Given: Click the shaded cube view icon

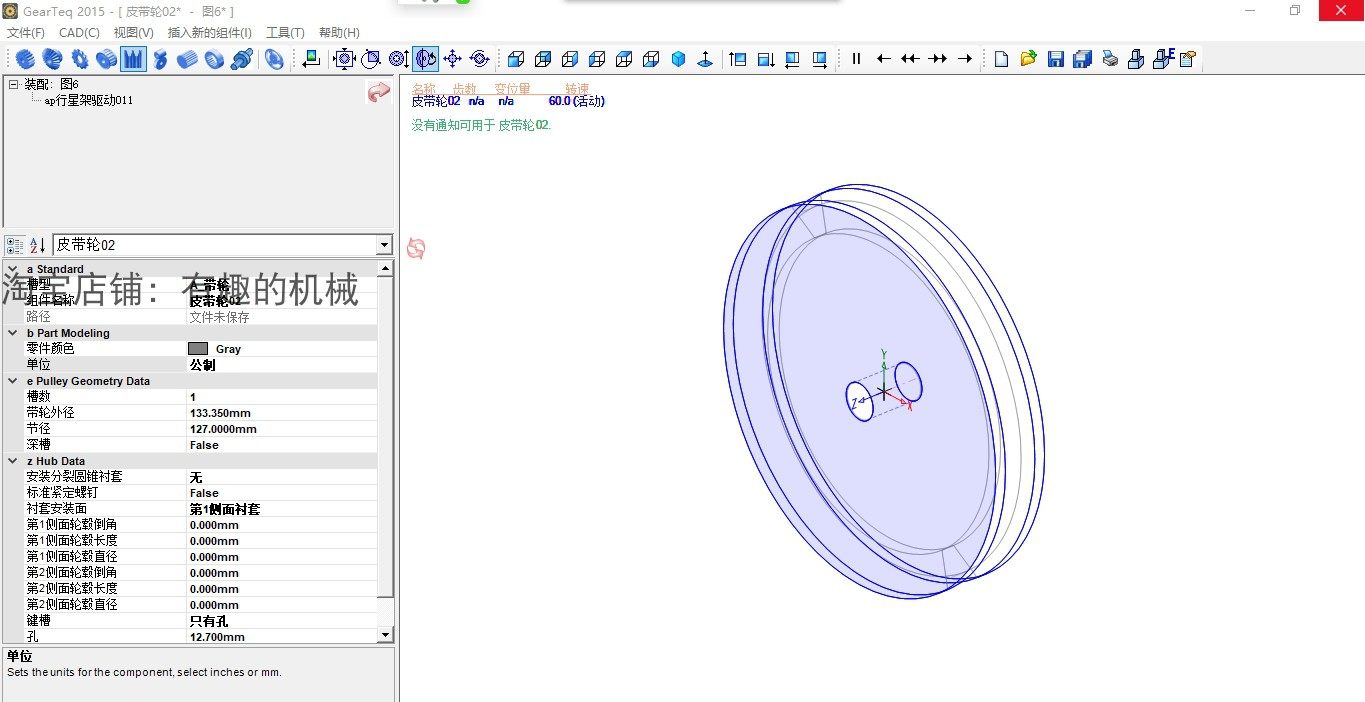Looking at the screenshot, I should pyautogui.click(x=678, y=58).
